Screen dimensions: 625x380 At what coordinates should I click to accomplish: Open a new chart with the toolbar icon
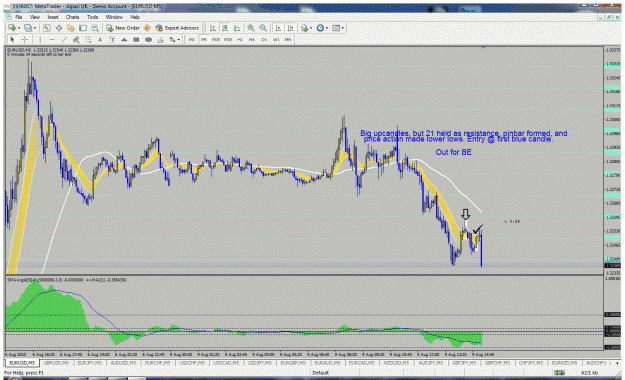pyautogui.click(x=12, y=28)
